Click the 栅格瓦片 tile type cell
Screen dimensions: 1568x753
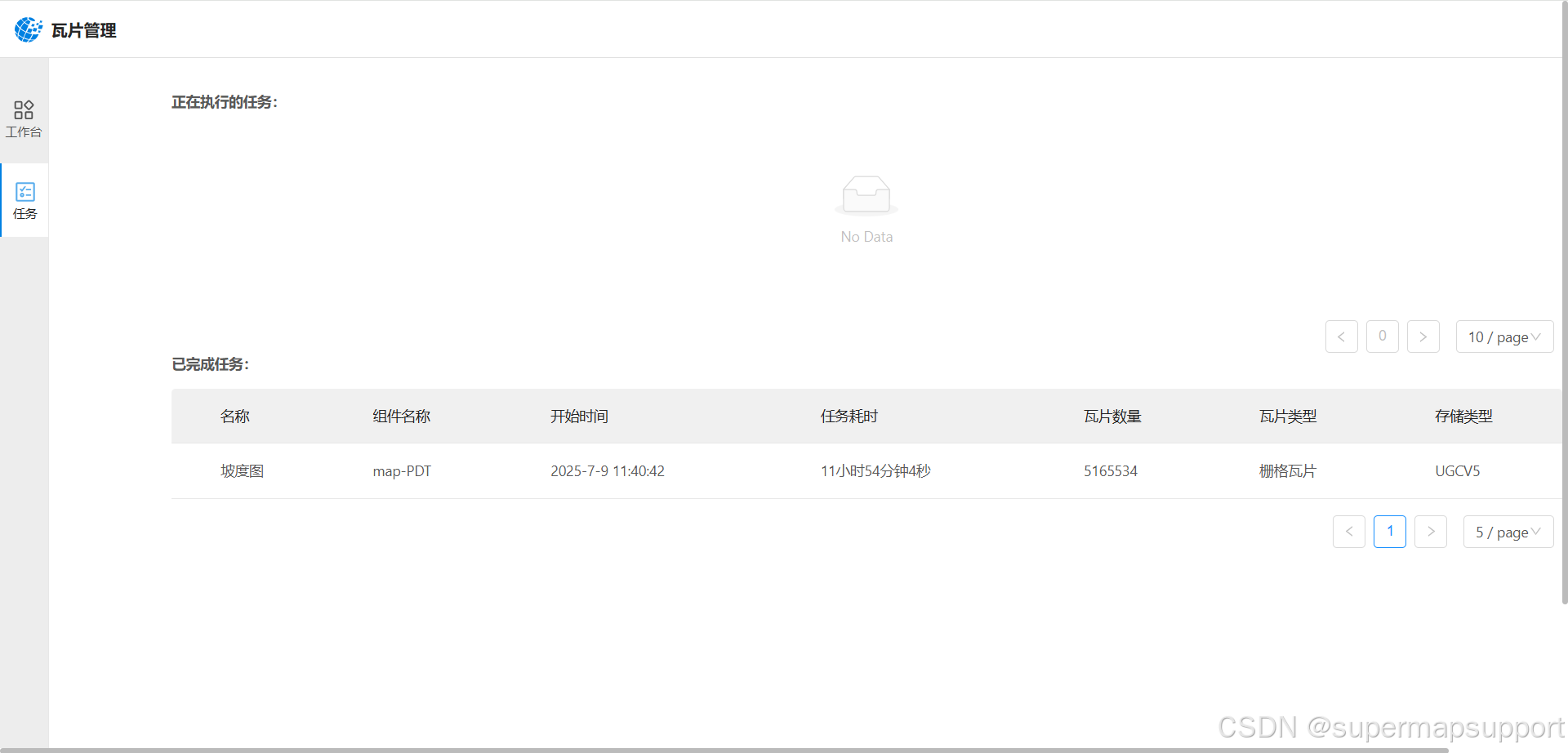[x=1288, y=471]
